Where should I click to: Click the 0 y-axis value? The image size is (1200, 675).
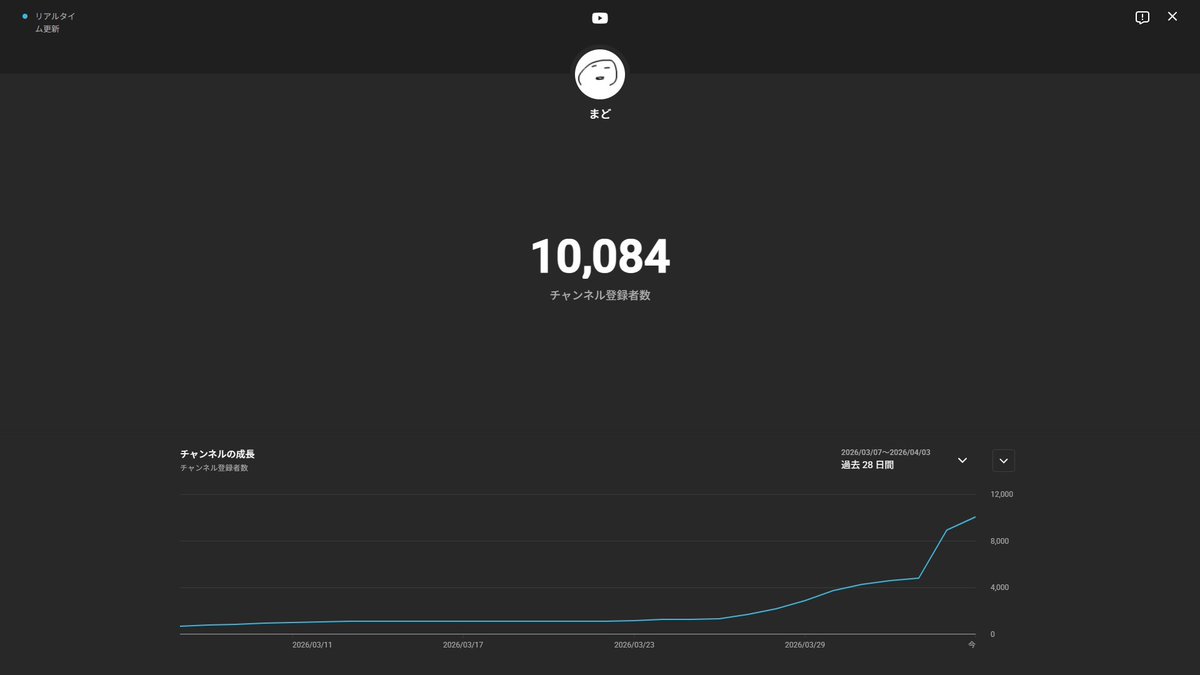(993, 634)
